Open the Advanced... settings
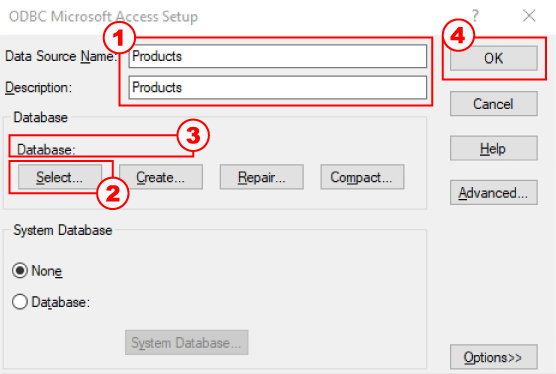The image size is (556, 374). coord(494,193)
